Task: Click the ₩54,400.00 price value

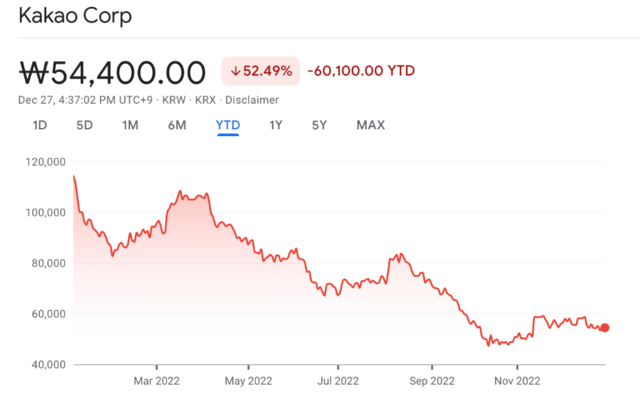Action: click(x=112, y=72)
